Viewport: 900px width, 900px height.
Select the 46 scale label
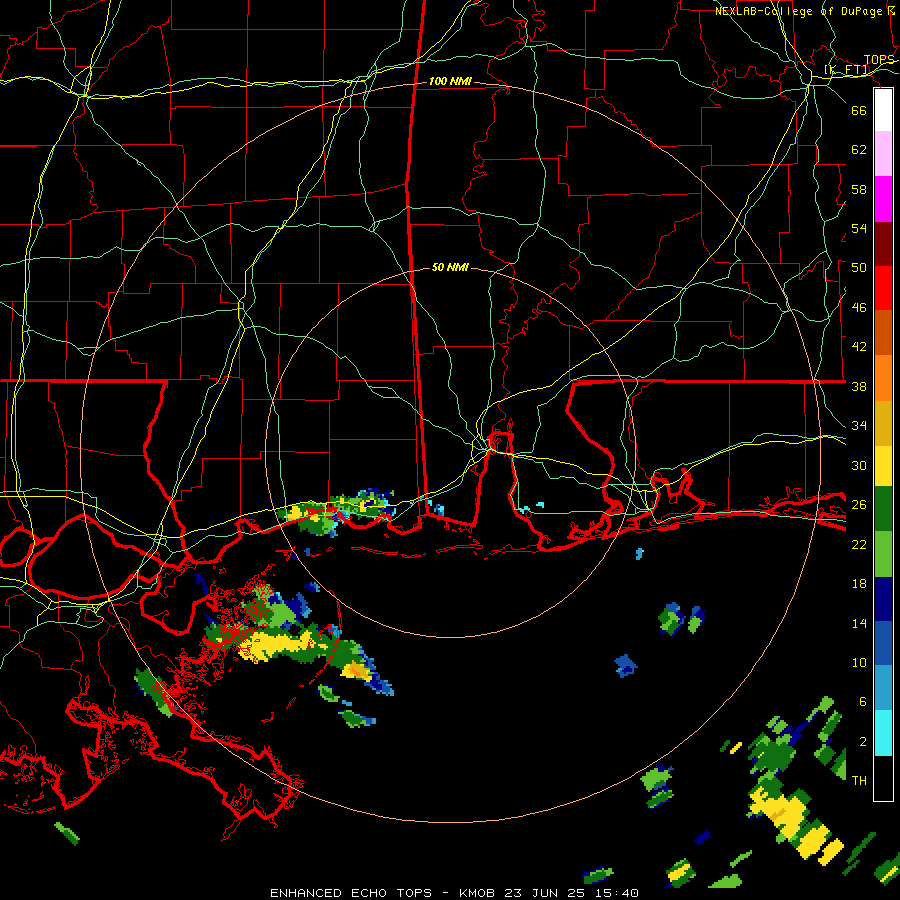(x=859, y=308)
